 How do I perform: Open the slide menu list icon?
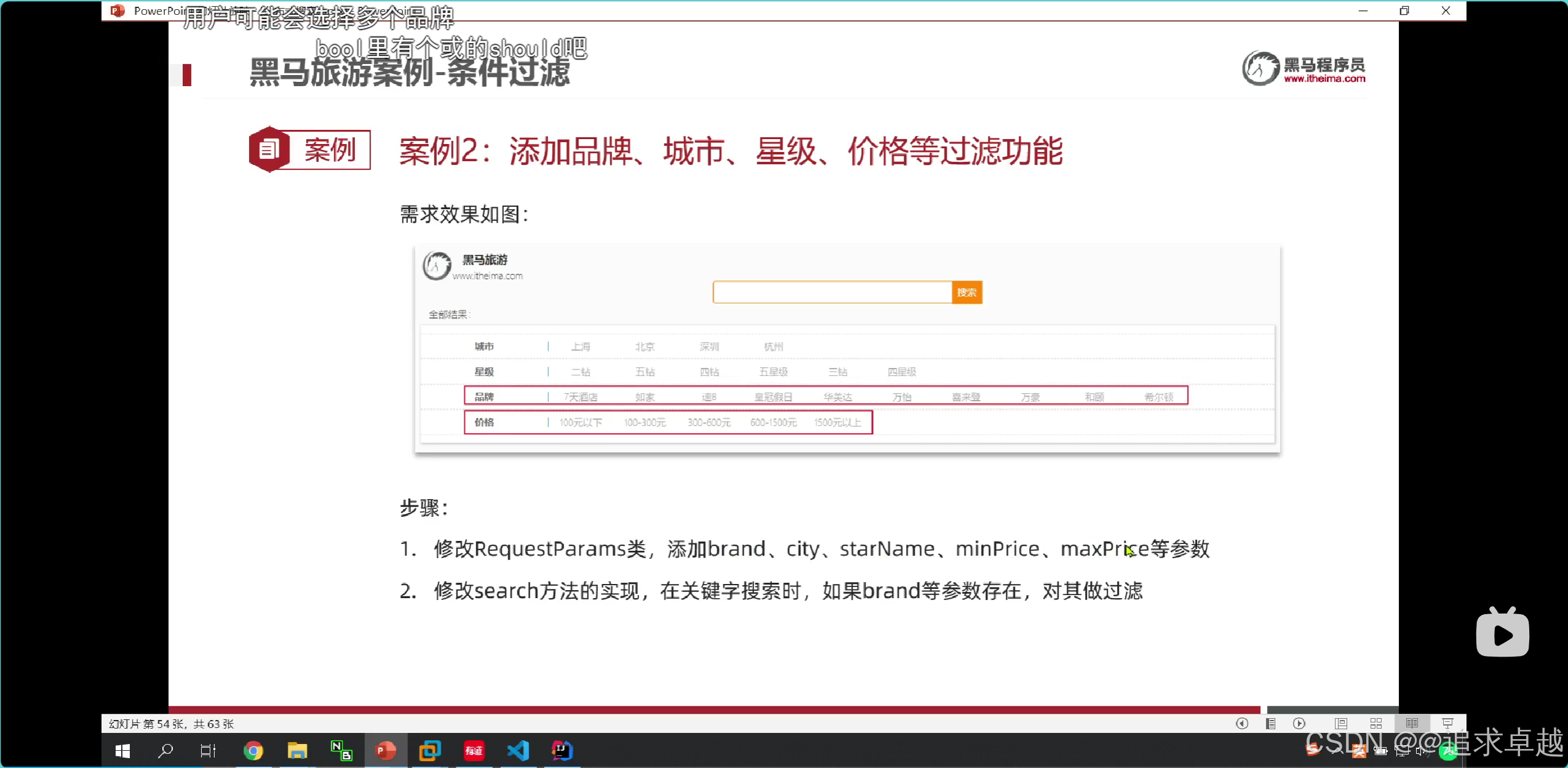click(x=1270, y=724)
